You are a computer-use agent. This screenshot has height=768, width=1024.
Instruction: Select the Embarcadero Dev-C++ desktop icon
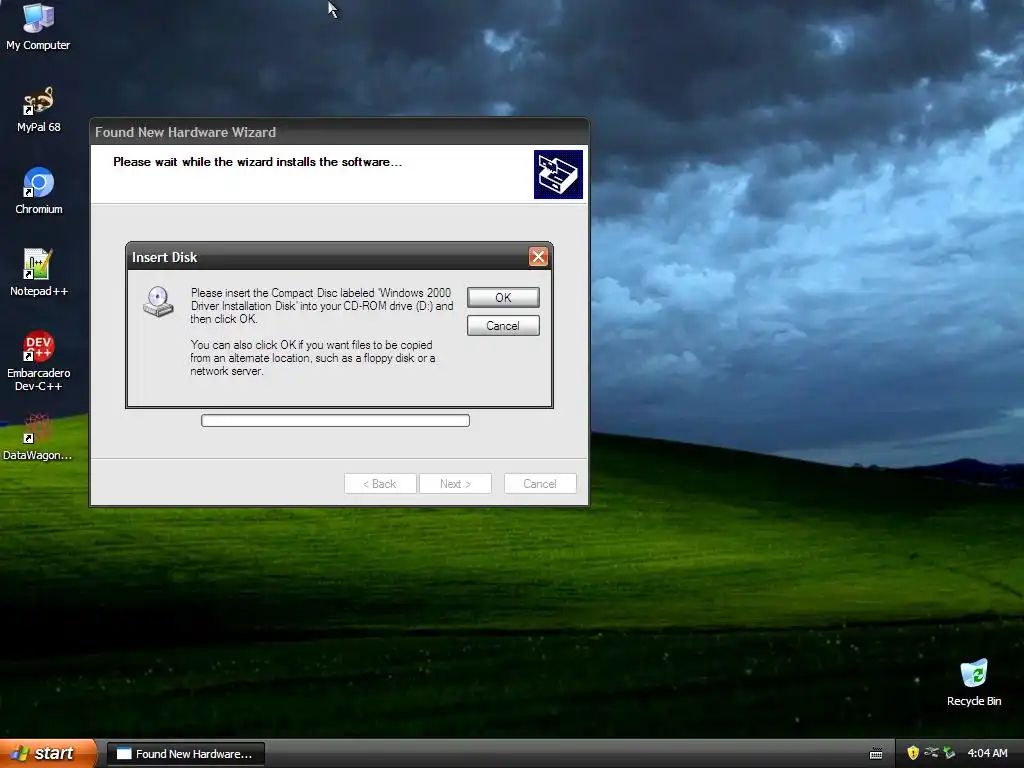39,360
